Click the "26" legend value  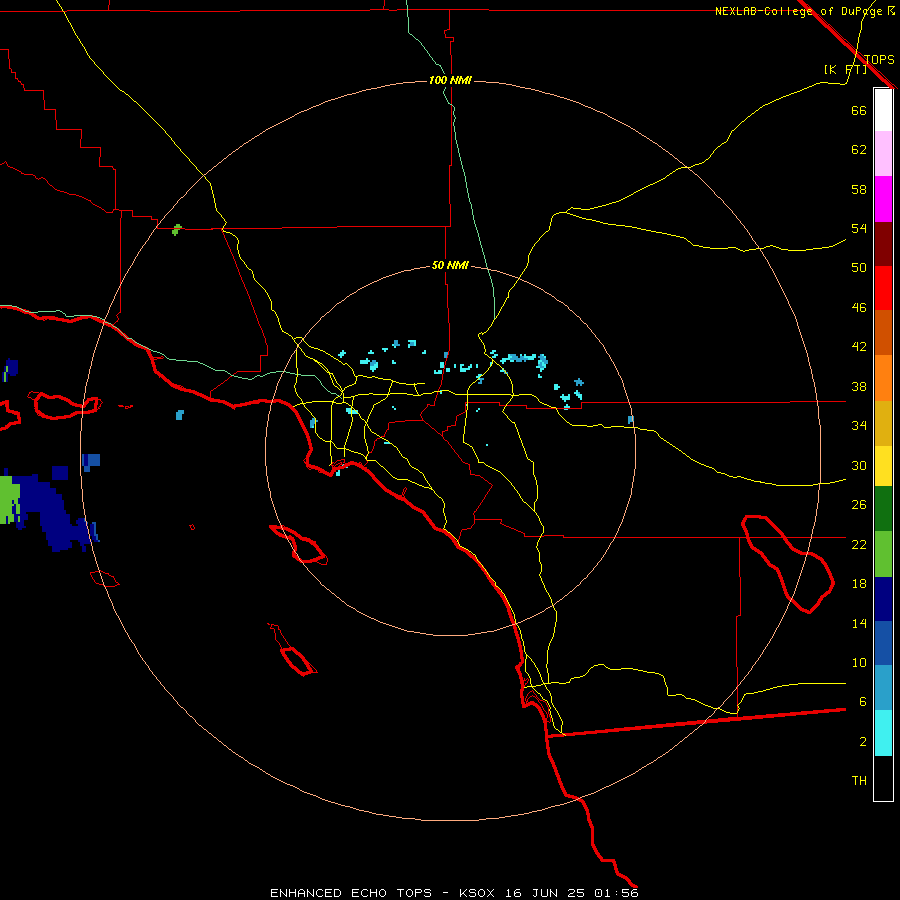[x=859, y=505]
